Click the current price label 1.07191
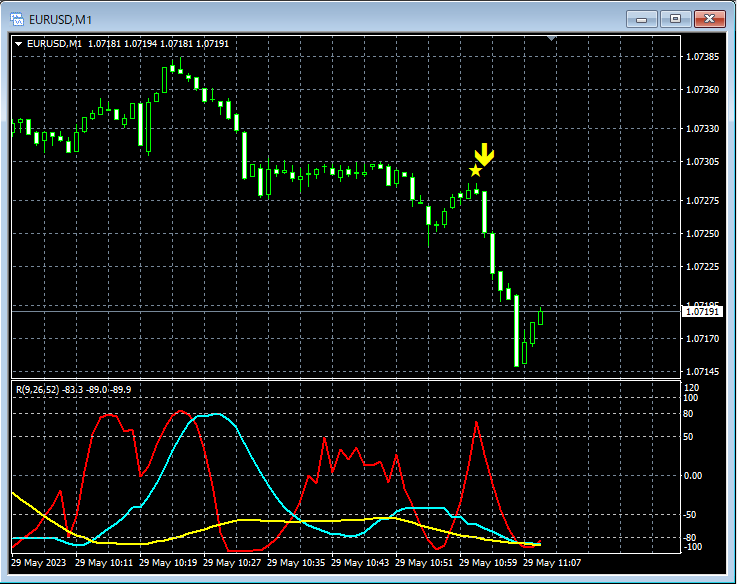Screen dimensions: 738x584 (704, 312)
